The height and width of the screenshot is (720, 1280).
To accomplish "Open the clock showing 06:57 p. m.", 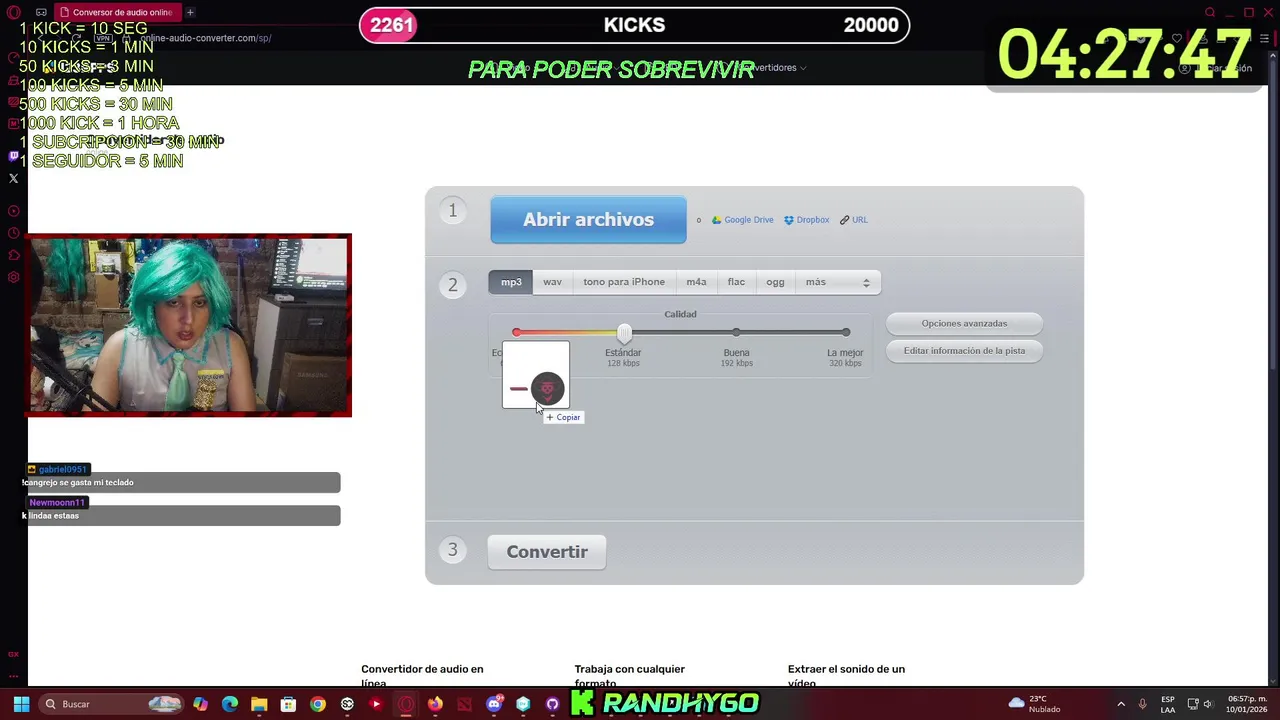I will tap(1247, 704).
